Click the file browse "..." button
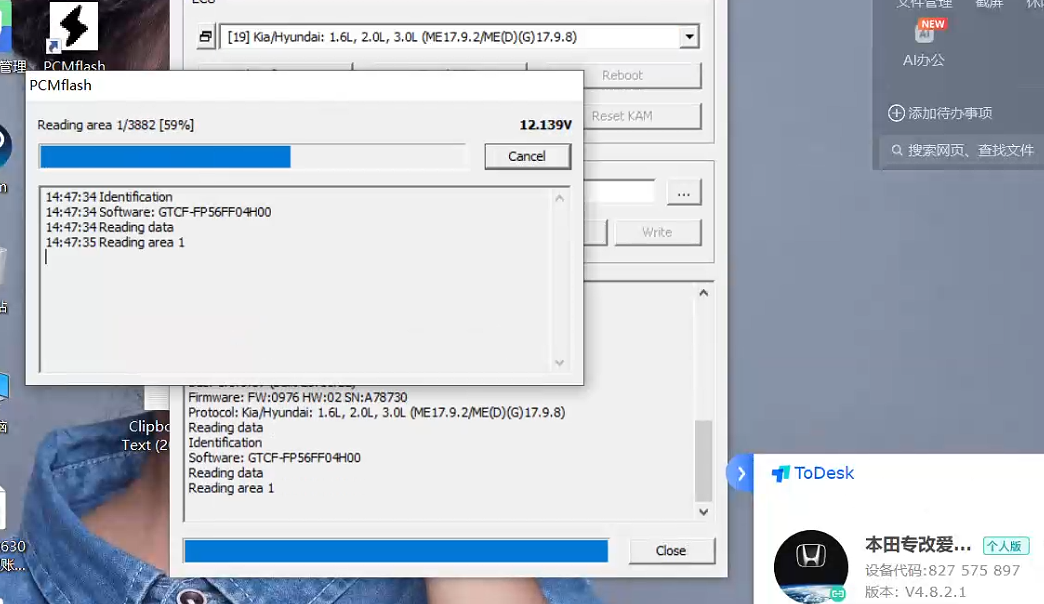This screenshot has height=604, width=1044. tap(683, 193)
